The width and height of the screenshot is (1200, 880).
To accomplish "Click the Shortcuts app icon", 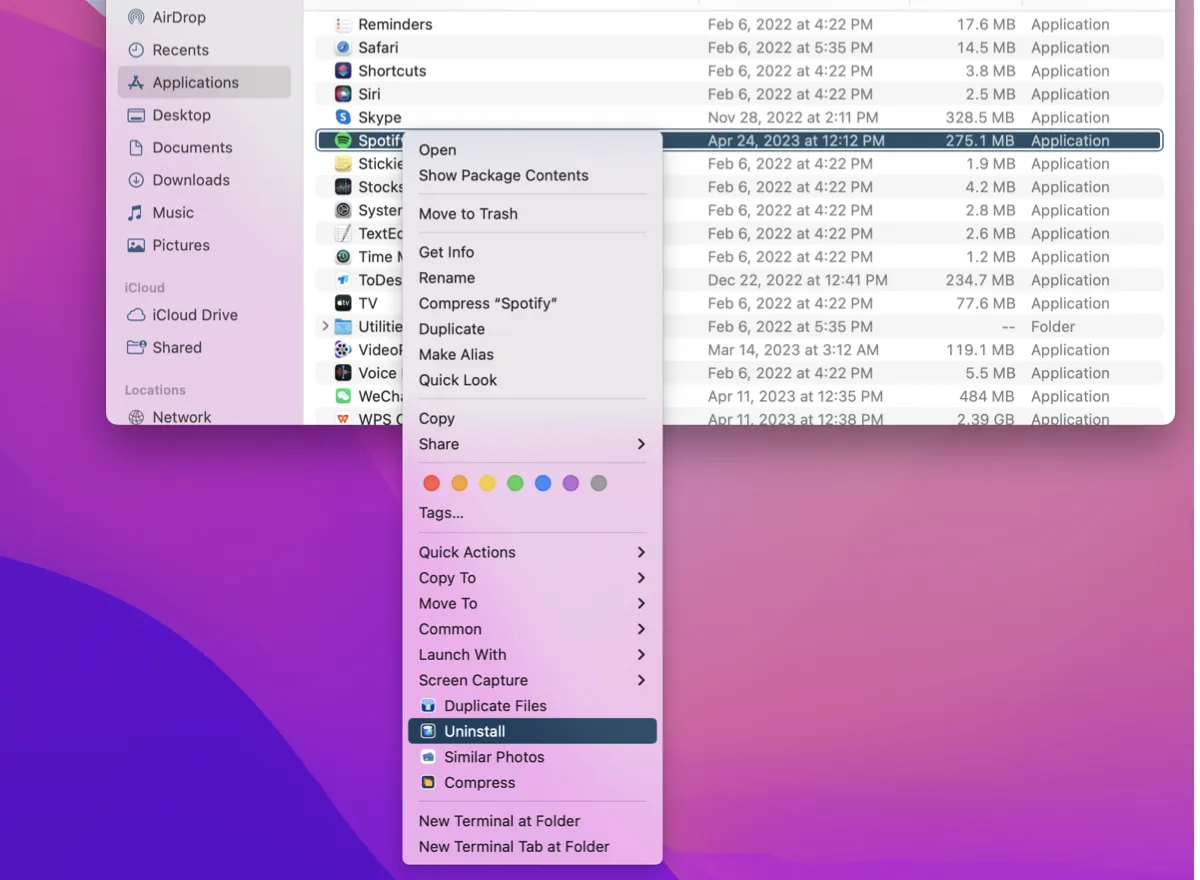I will coord(343,71).
